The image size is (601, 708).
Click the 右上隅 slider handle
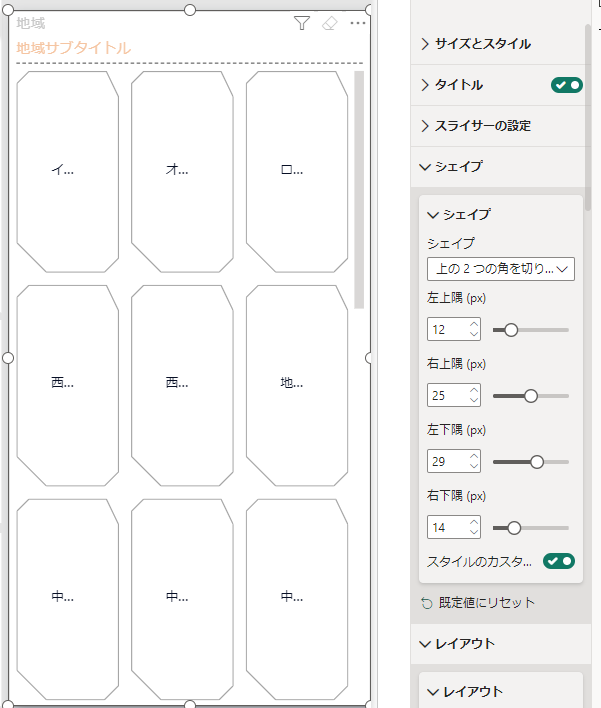531,396
